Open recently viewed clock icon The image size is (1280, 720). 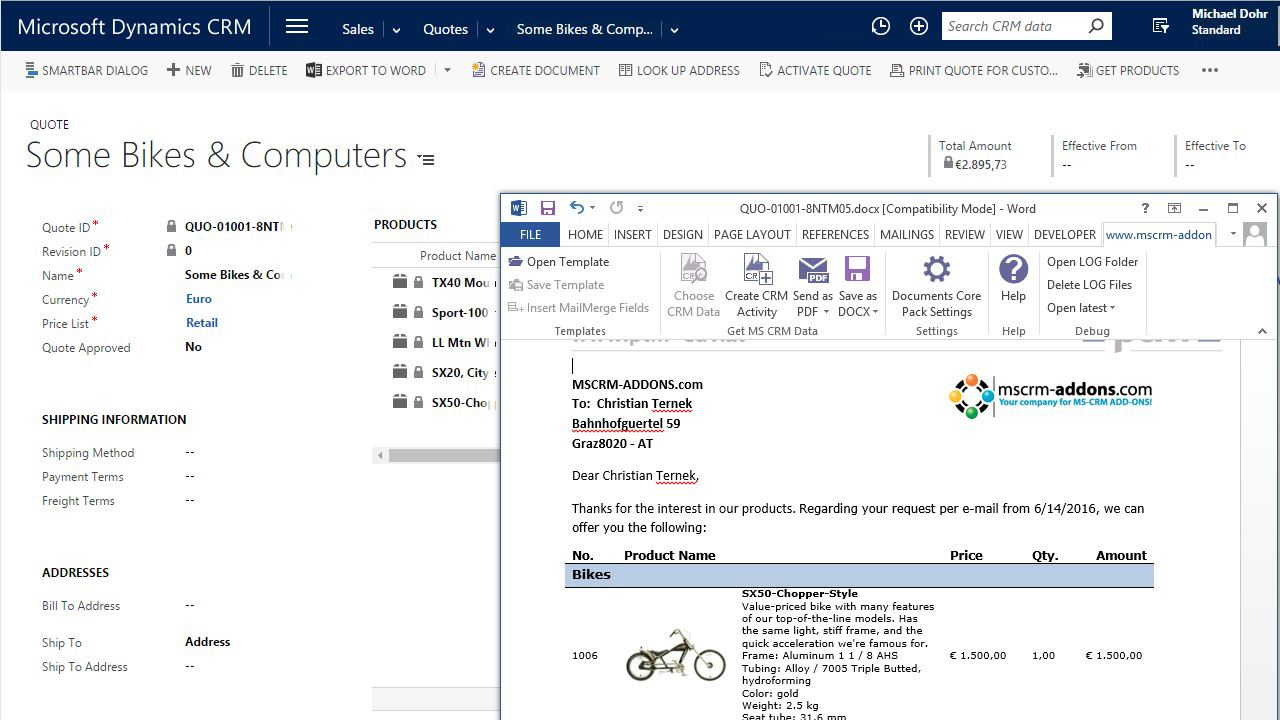pyautogui.click(x=881, y=27)
